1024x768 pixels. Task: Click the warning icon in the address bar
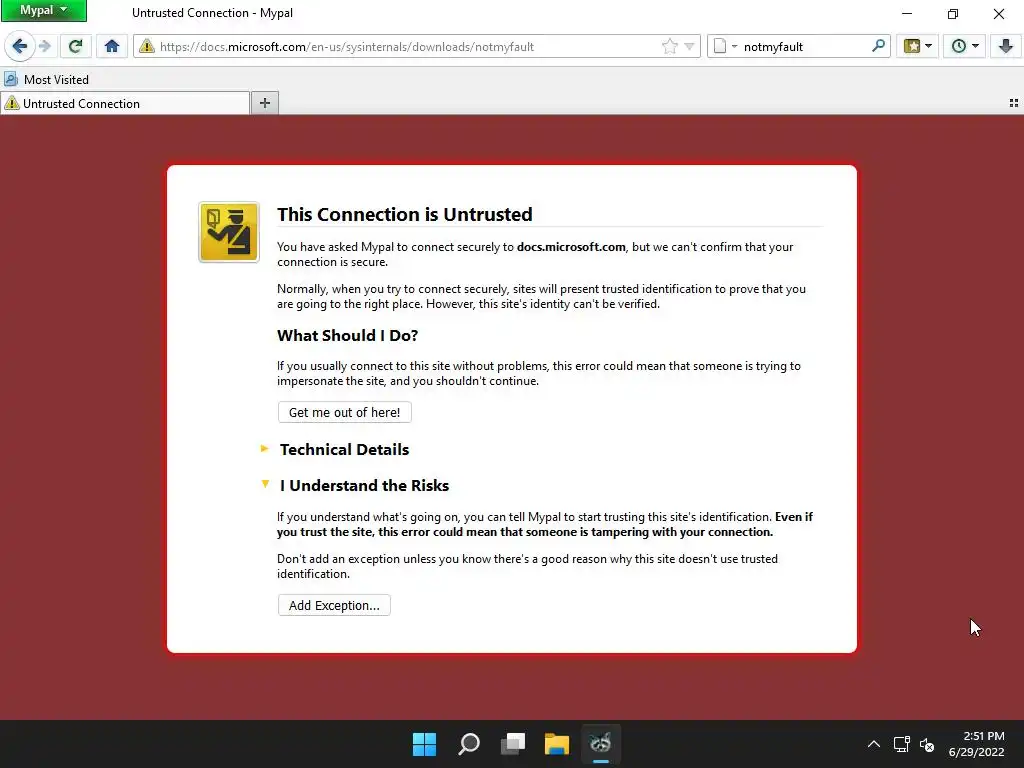pos(147,46)
